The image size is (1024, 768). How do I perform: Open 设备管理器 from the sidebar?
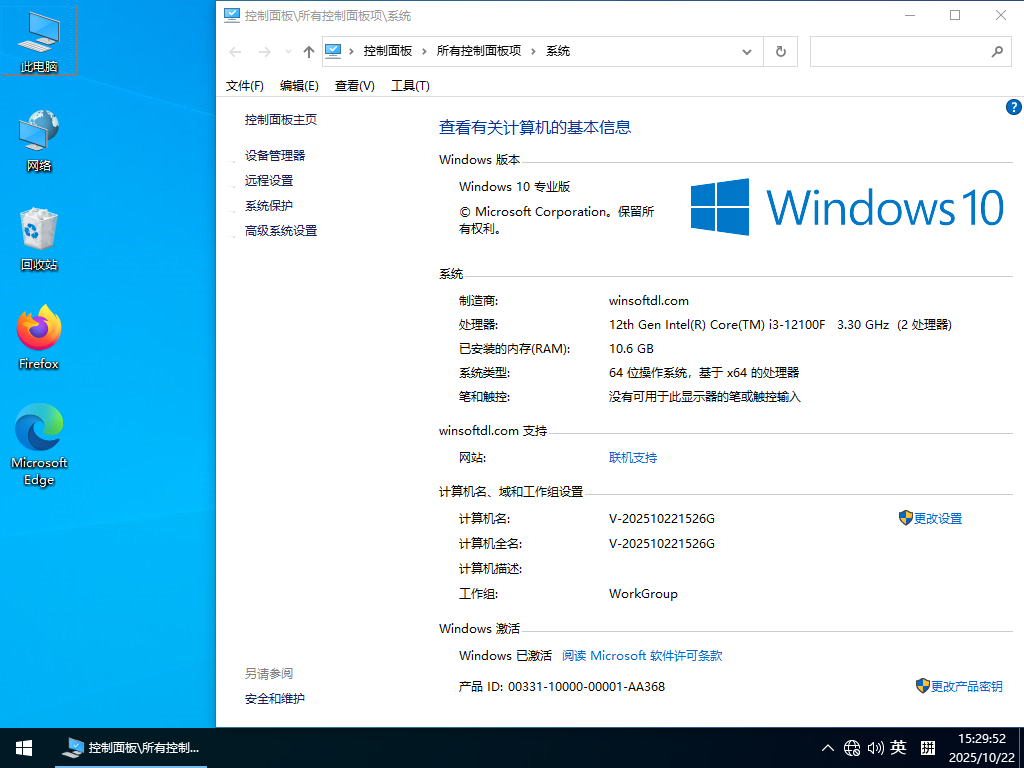[x=275, y=155]
